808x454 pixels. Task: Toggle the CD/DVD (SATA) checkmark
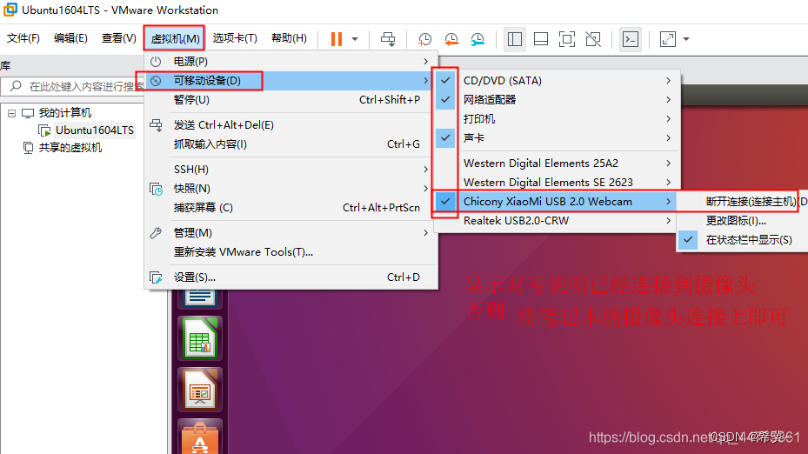click(445, 80)
